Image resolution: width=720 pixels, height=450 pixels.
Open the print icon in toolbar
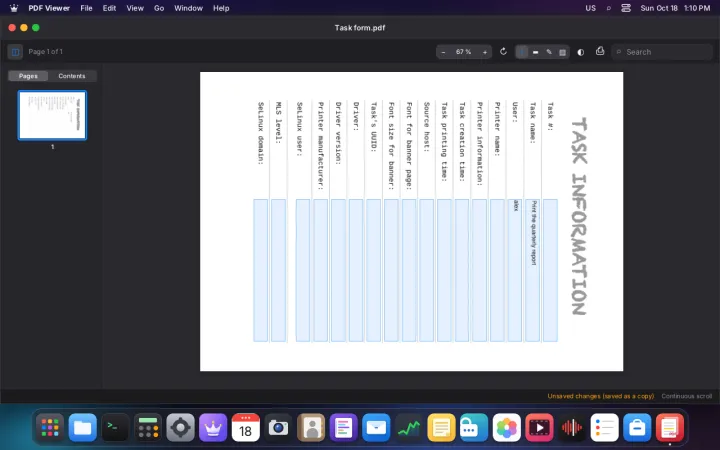click(x=600, y=51)
